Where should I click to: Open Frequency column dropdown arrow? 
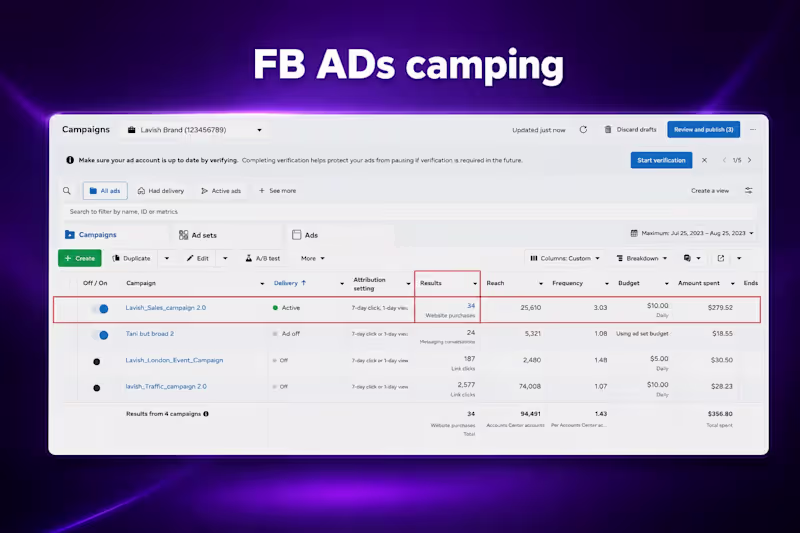607,284
